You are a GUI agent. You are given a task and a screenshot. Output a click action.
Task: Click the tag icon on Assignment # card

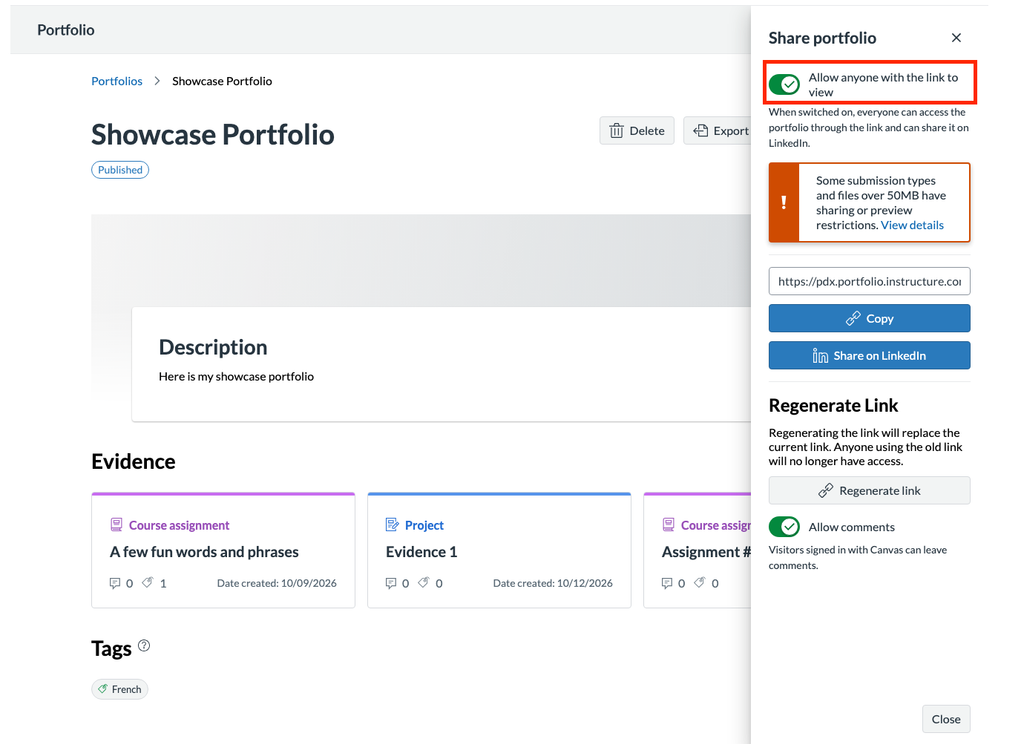tap(699, 582)
